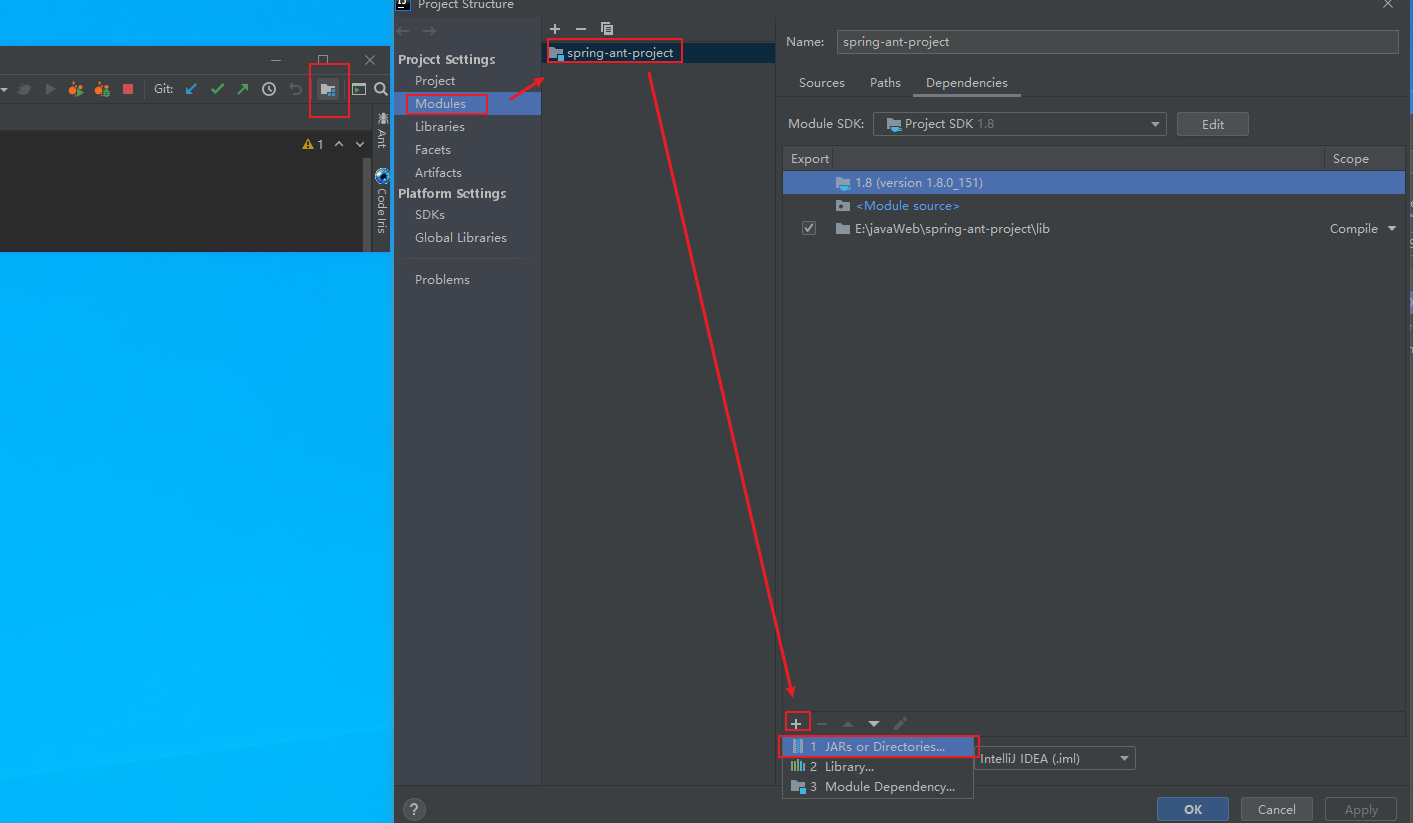1413x823 pixels.
Task: Click the Remove module minus icon
Action: tap(581, 29)
